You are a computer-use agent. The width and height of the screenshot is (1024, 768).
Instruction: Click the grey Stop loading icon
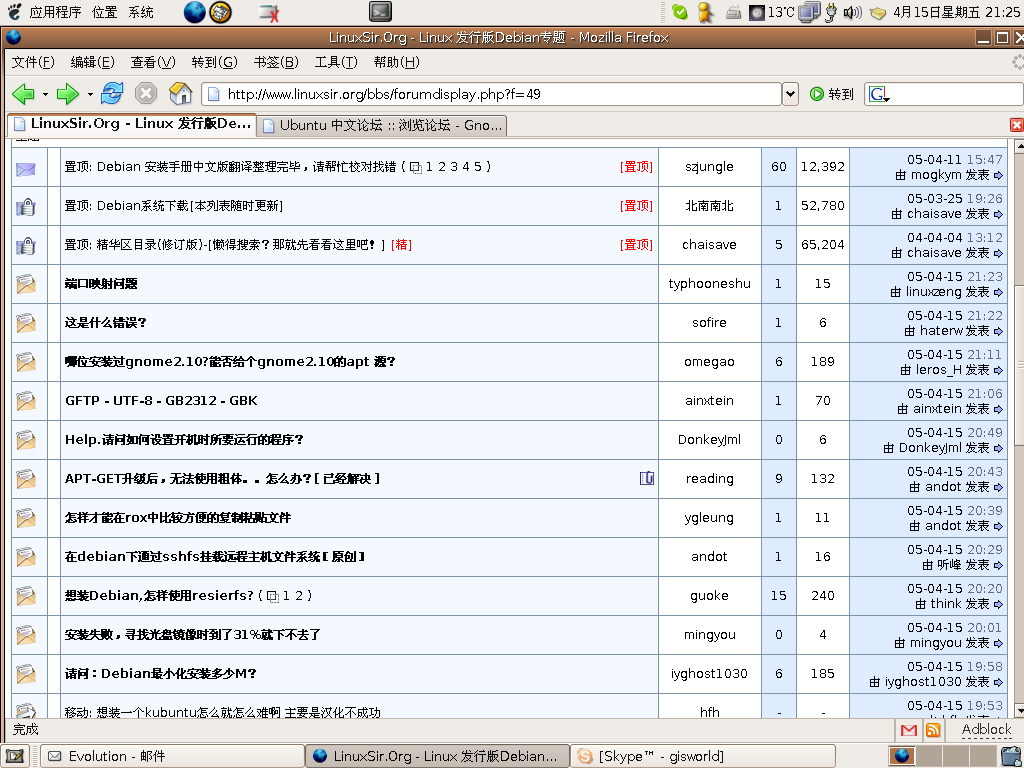[146, 93]
